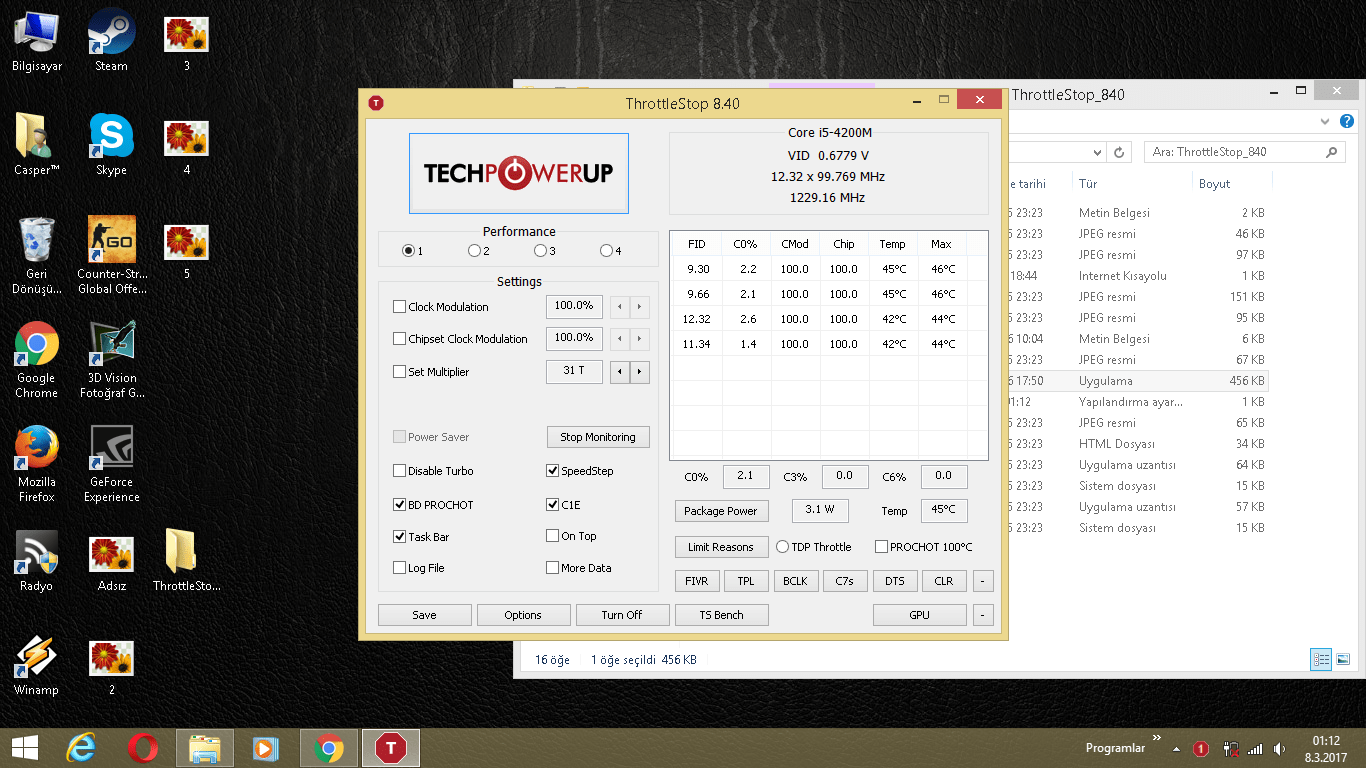1366x768 pixels.
Task: Launch TS Bench benchmark
Action: [x=722, y=615]
